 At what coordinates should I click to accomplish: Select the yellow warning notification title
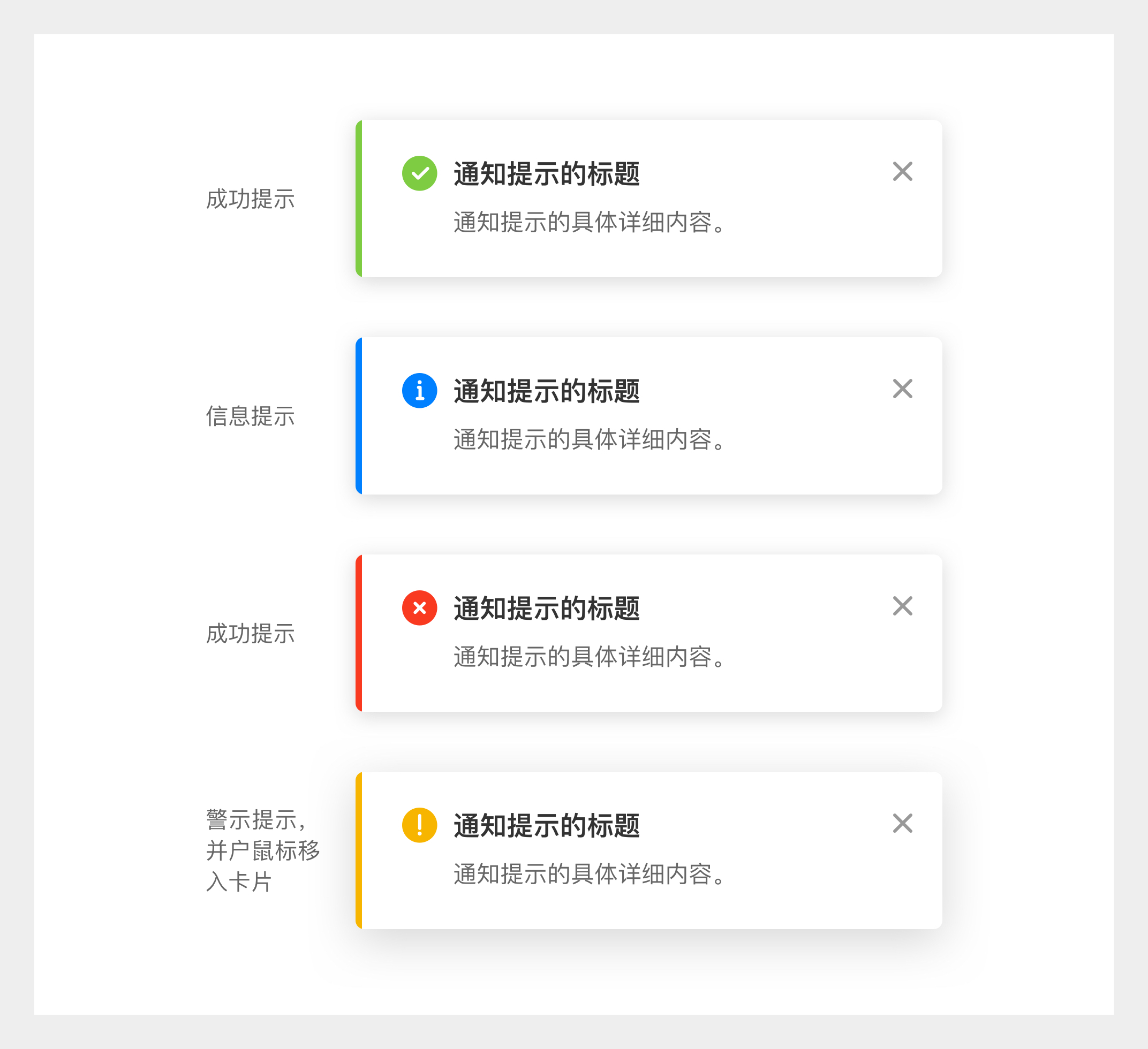[x=546, y=825]
